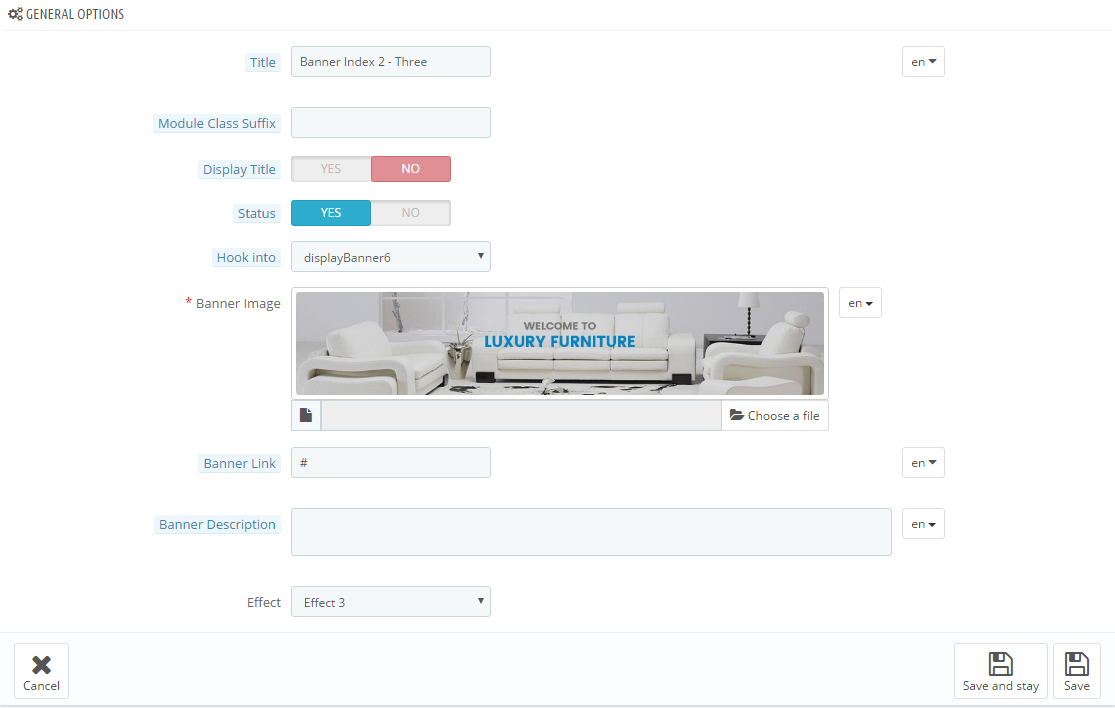Open the Title language en dropdown

click(x=923, y=62)
